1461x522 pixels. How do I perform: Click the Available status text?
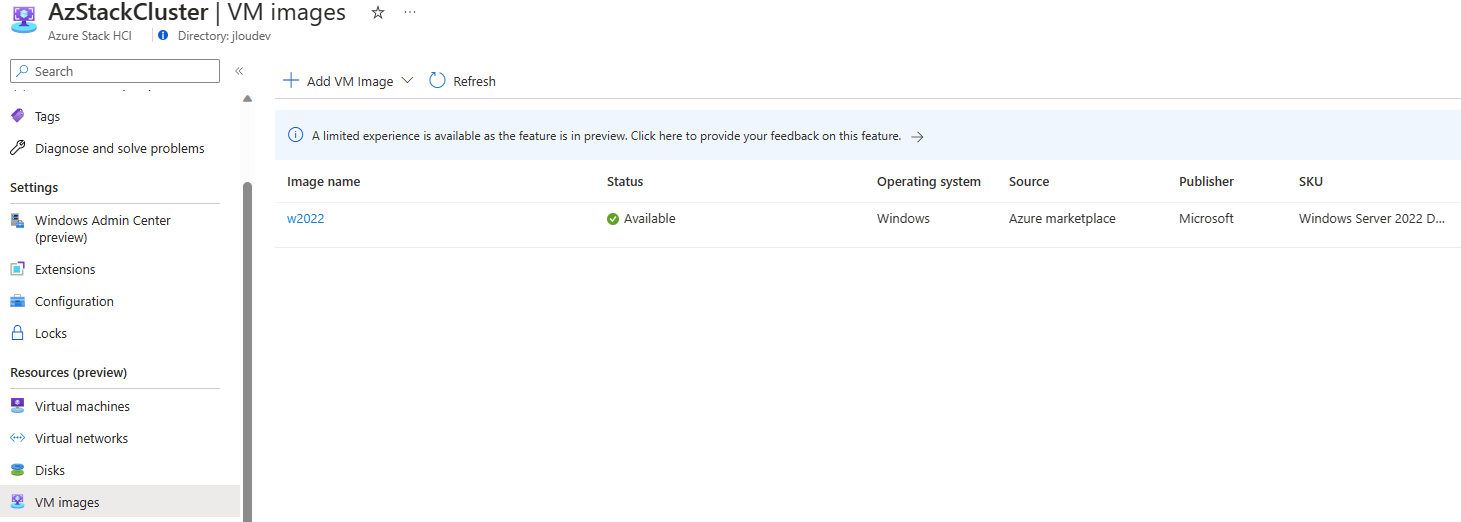tap(650, 219)
